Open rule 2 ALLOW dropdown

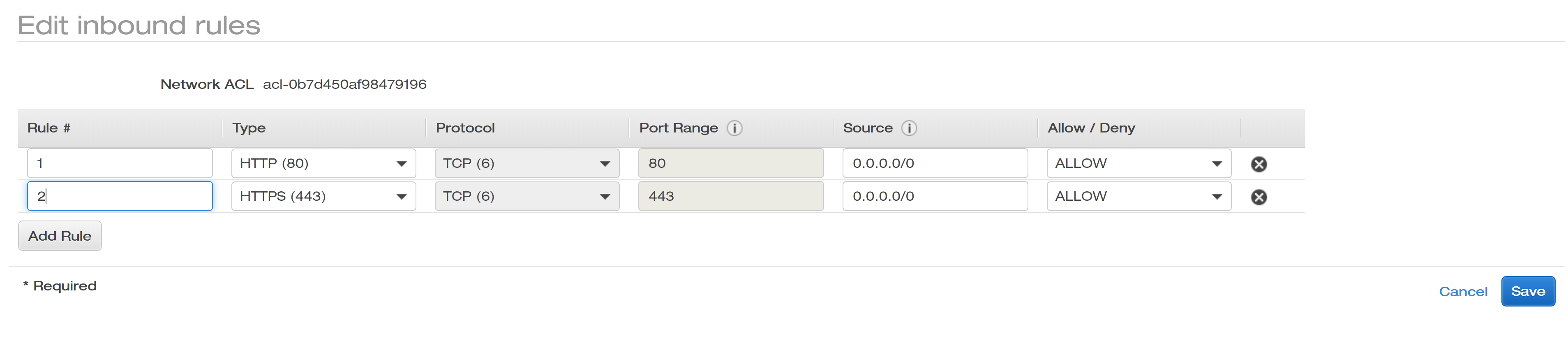[x=1138, y=196]
